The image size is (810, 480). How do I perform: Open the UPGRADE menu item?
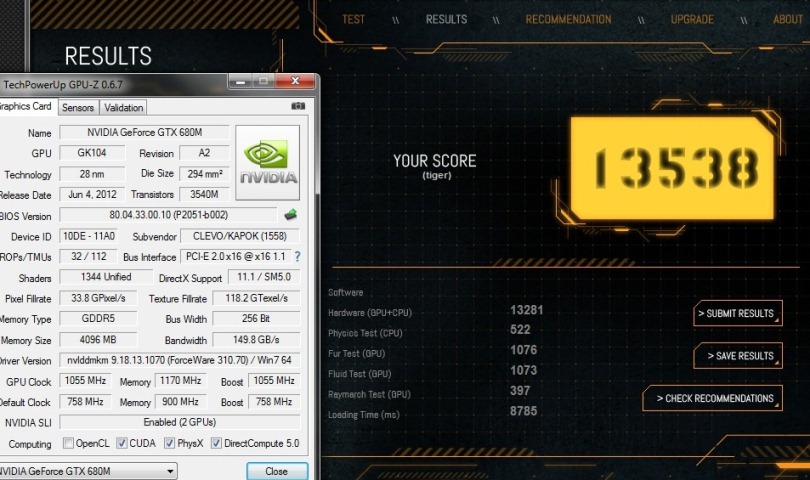(692, 20)
